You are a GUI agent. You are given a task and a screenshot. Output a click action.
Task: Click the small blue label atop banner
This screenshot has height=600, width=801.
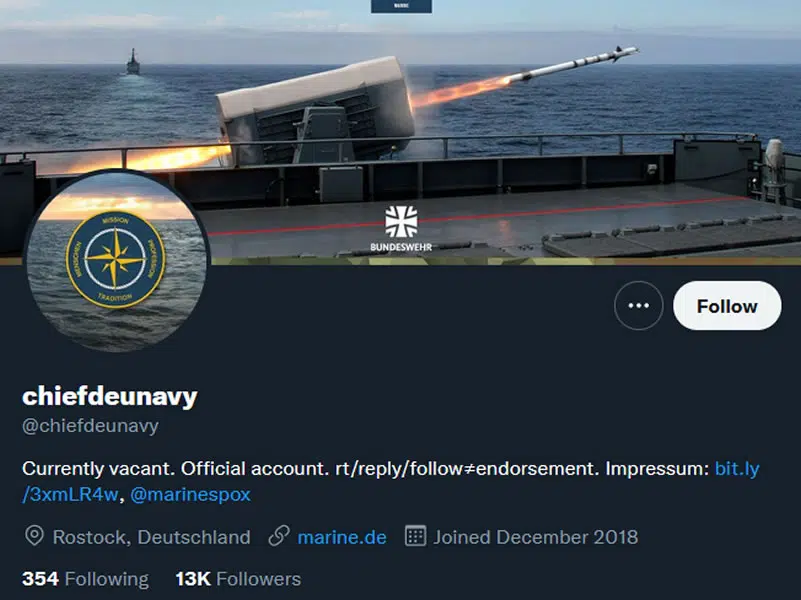(401, 6)
